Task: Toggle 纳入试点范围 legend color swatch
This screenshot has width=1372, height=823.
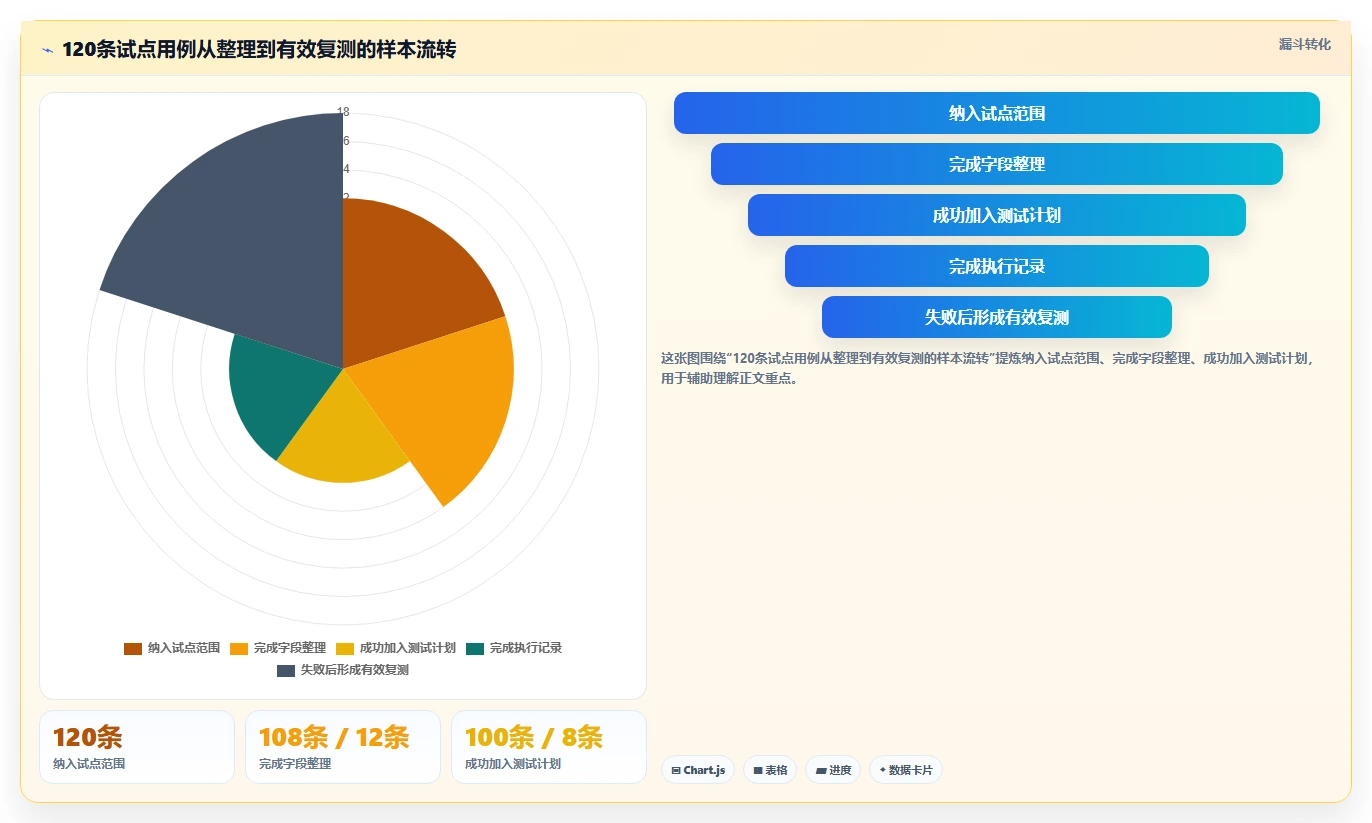Action: (133, 648)
